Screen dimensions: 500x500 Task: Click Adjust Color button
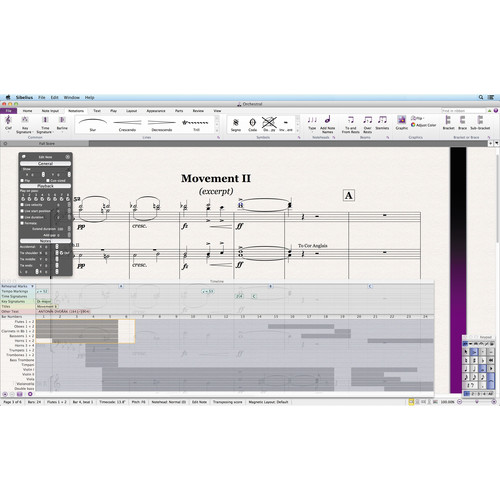pos(424,125)
